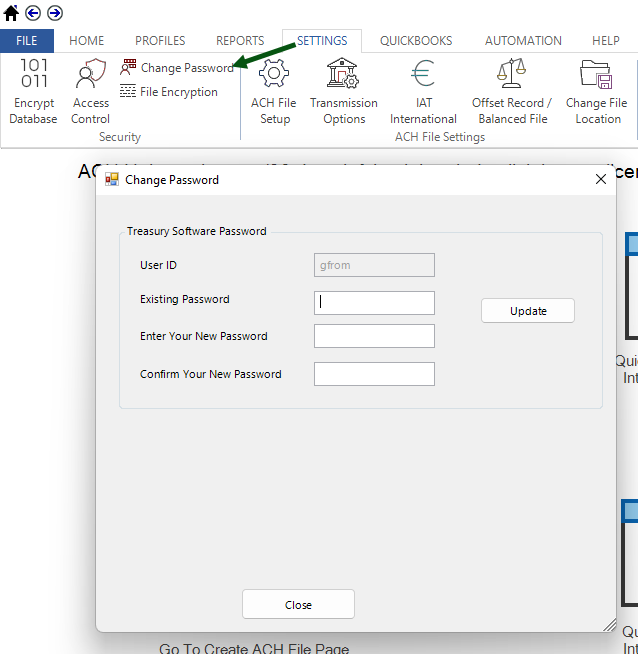
Task: Click the Update button
Action: click(527, 311)
